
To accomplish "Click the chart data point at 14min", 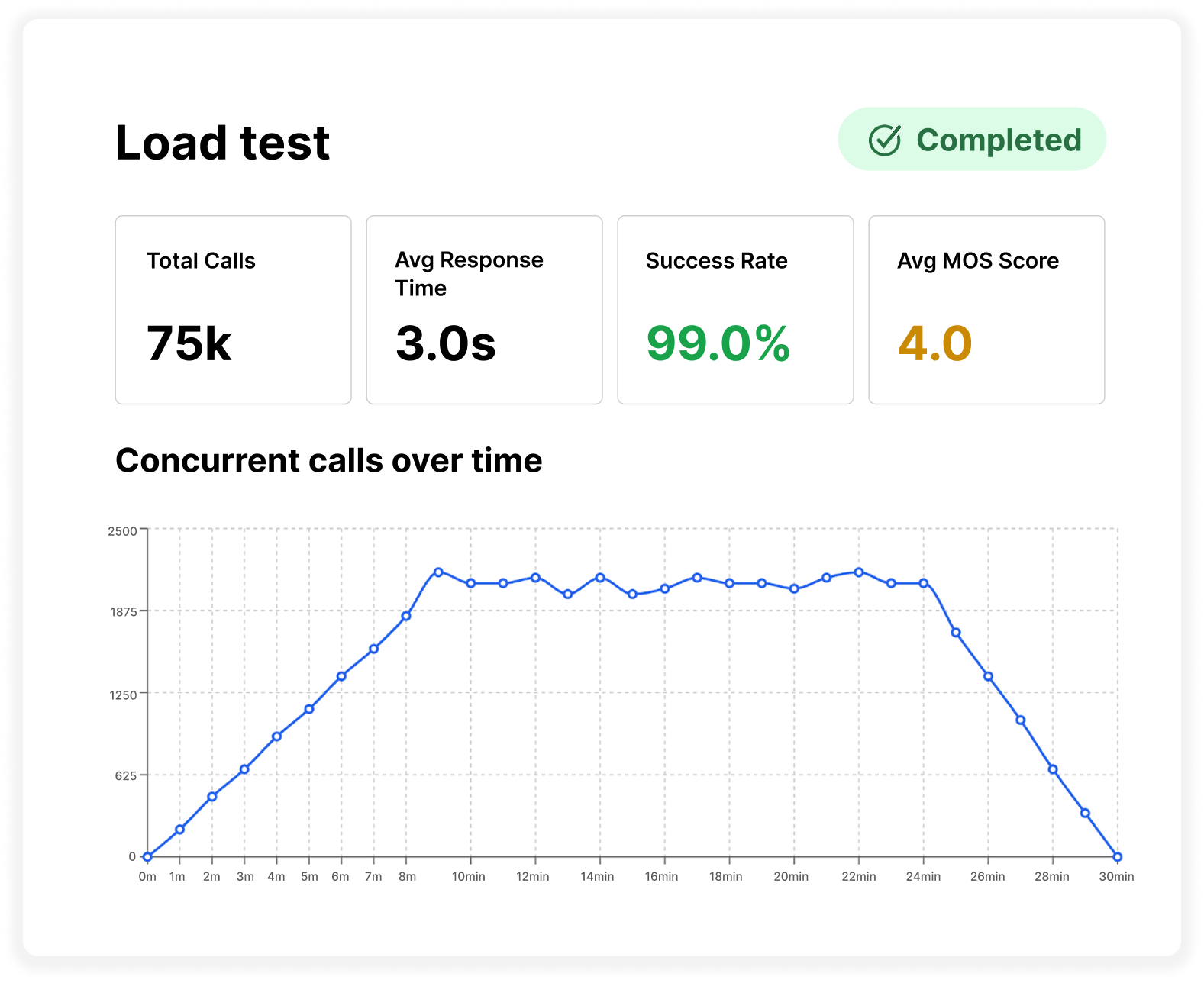I will [x=600, y=578].
